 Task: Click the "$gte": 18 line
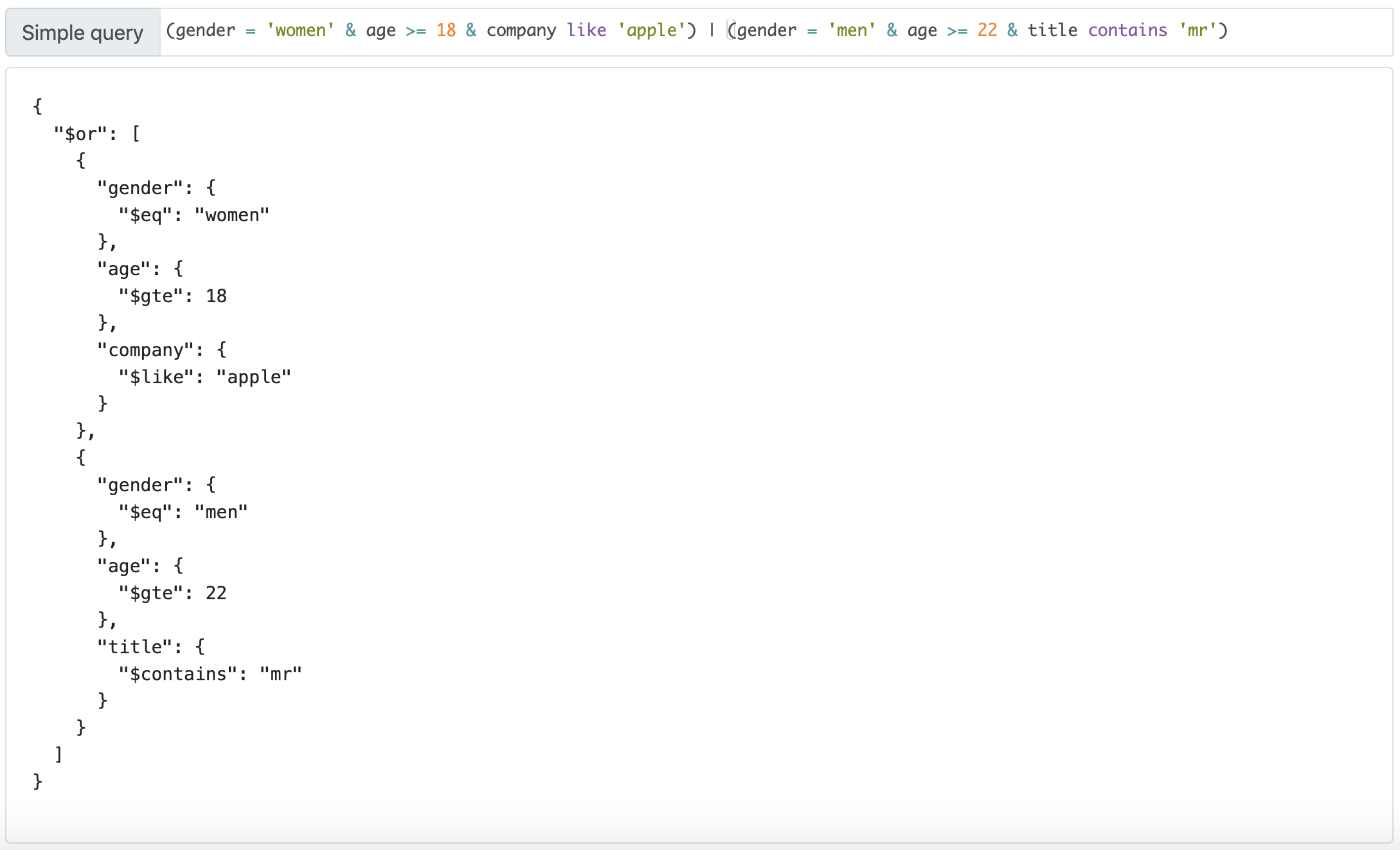(x=172, y=296)
